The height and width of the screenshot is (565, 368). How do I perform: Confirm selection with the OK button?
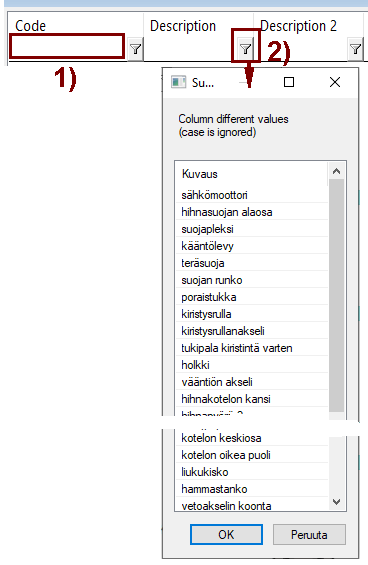point(226,534)
